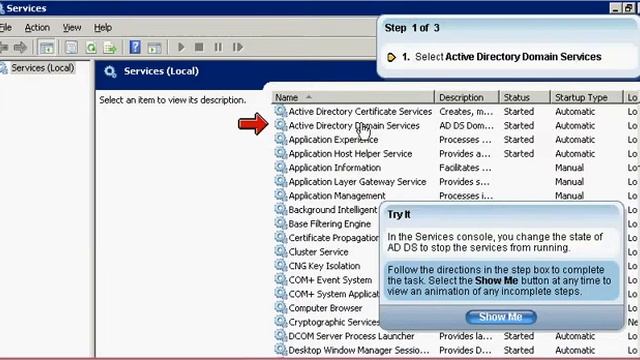Click Manual startup type for Application Layer Gateway Service
Viewport: 640px width, 360px height.
[569, 182]
